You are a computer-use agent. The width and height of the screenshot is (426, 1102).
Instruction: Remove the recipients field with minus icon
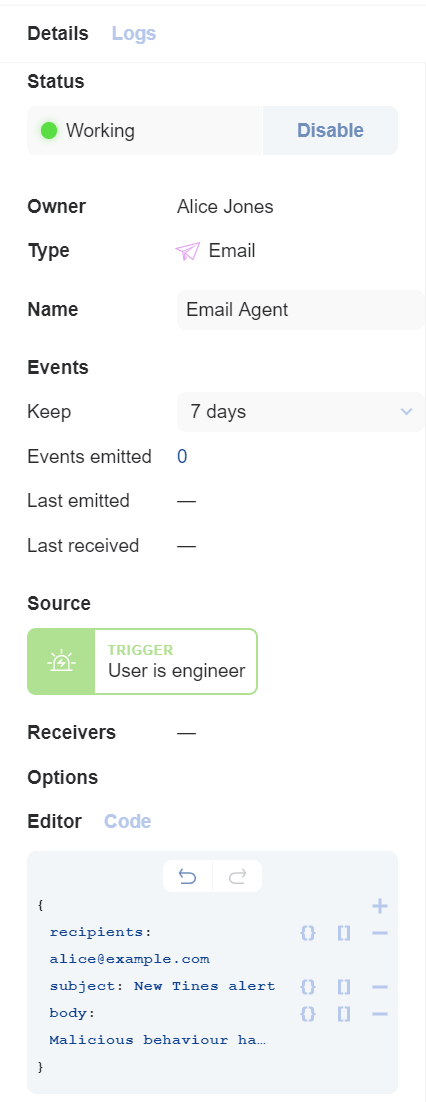[380, 933]
